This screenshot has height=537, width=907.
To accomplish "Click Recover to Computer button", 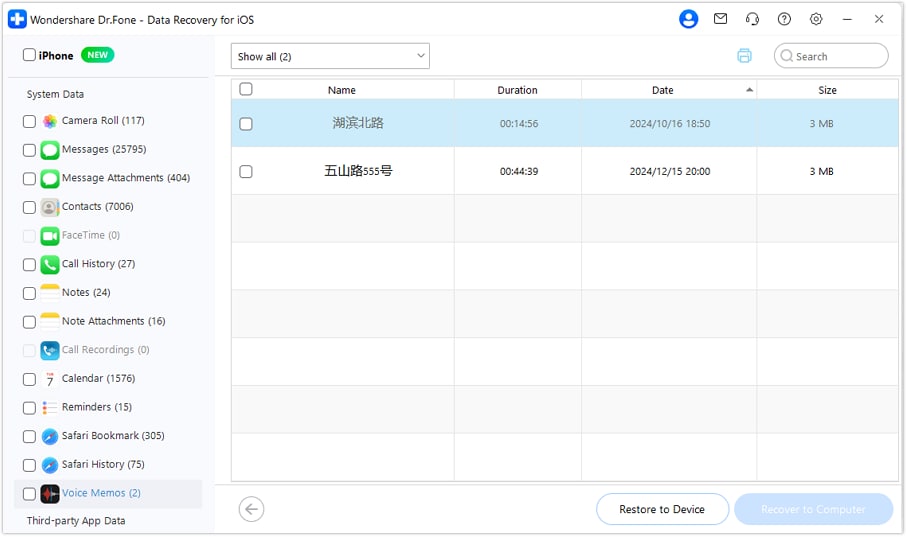I will [813, 509].
